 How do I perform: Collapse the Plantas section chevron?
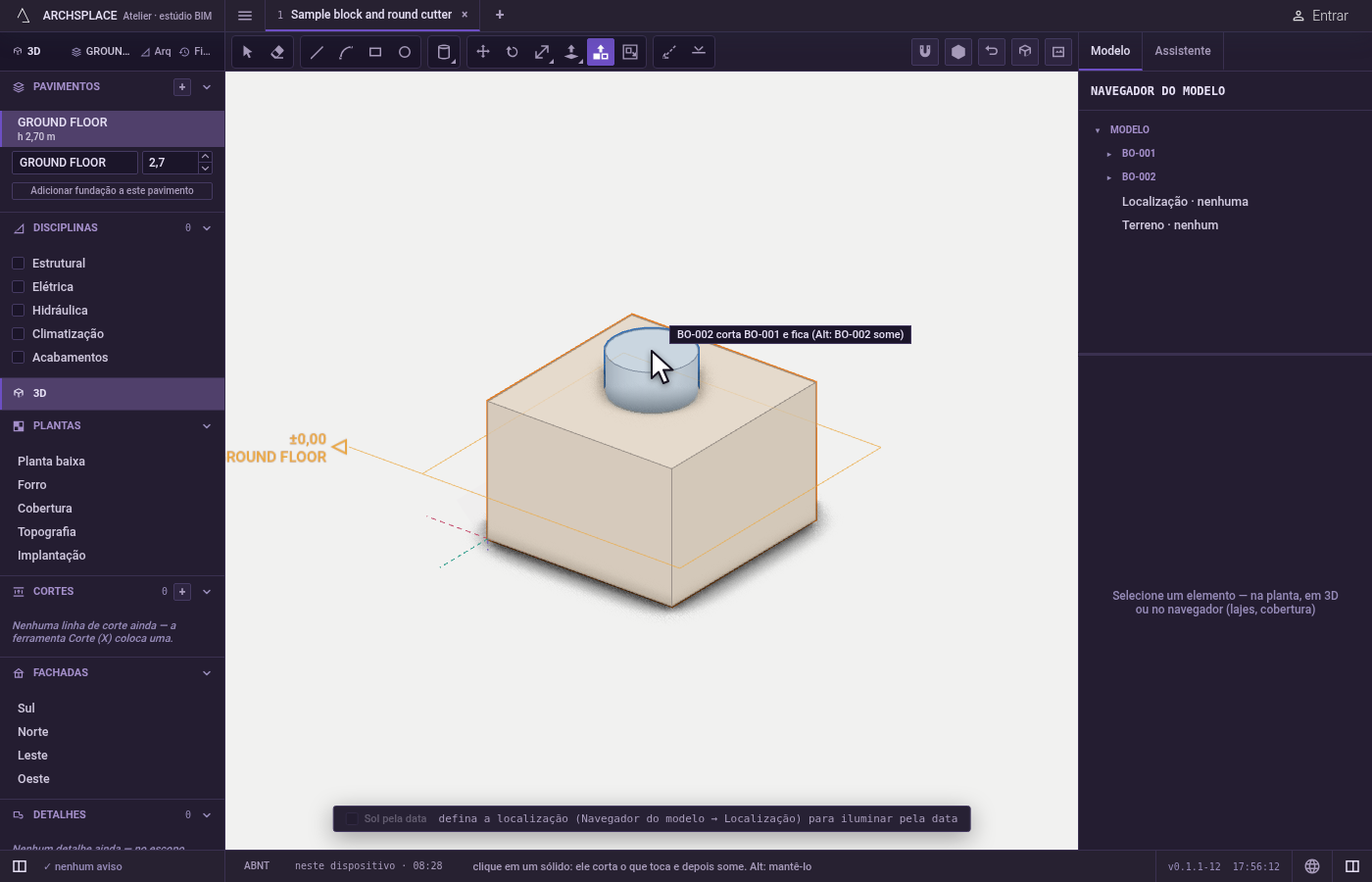(207, 426)
